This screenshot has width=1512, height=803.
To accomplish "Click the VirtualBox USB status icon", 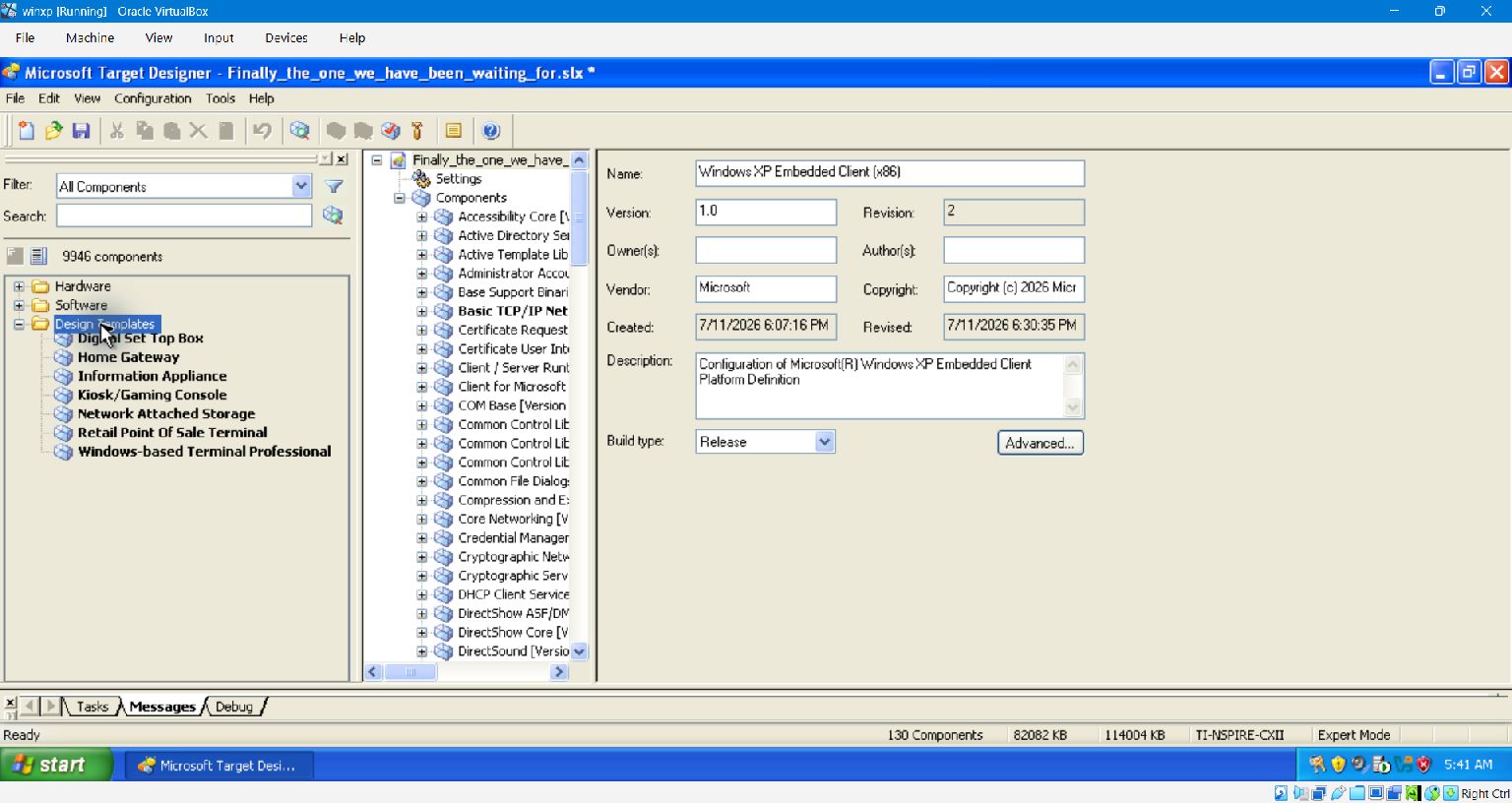I will point(1339,793).
